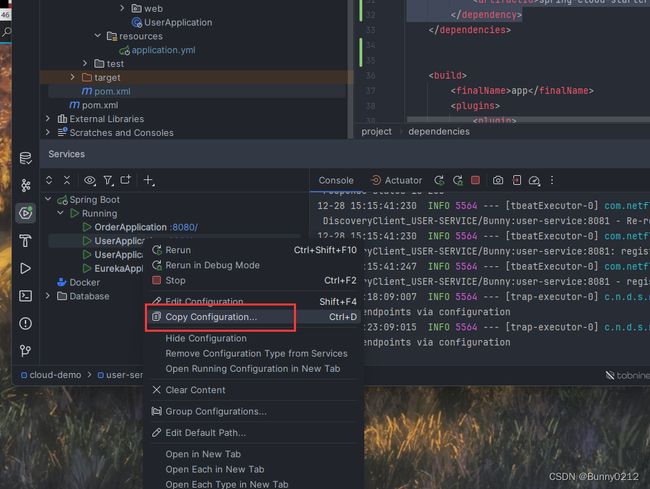The width and height of the screenshot is (650, 489).
Task: Click finalName line in editor
Action: pyautogui.click(x=522, y=90)
